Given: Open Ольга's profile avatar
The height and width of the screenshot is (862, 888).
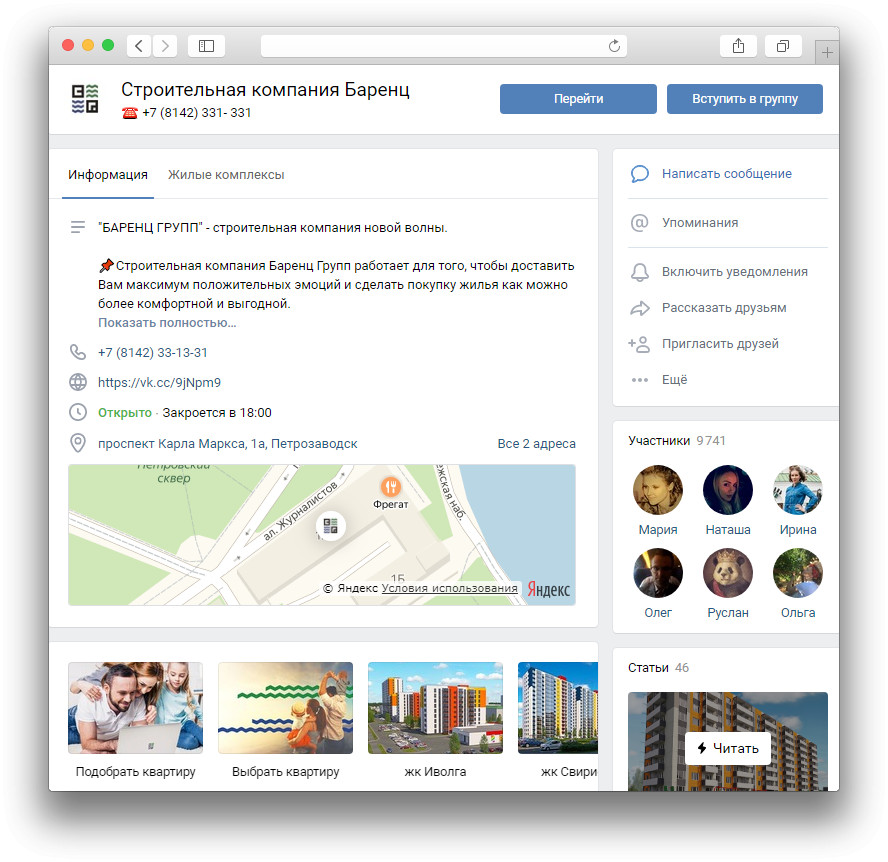Looking at the screenshot, I should (x=797, y=573).
